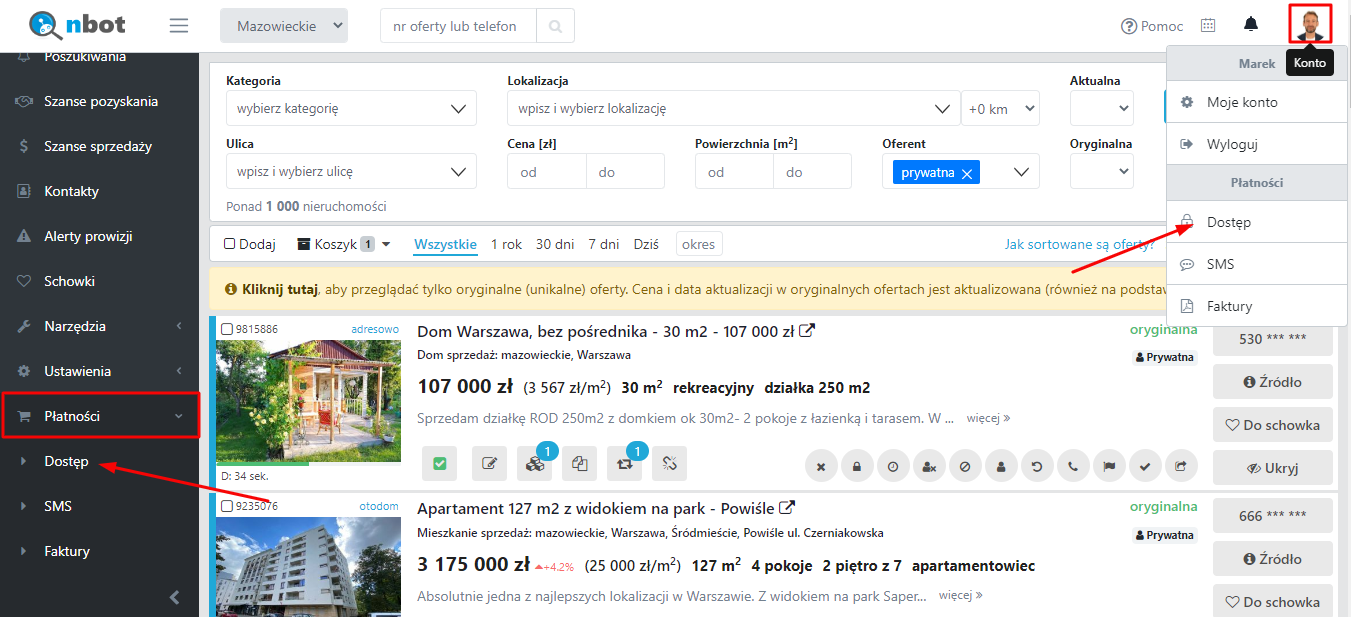Image resolution: width=1351 pixels, height=617 pixels.
Task: Click the Jak sortowane są oferty? link
Action: [x=1080, y=244]
